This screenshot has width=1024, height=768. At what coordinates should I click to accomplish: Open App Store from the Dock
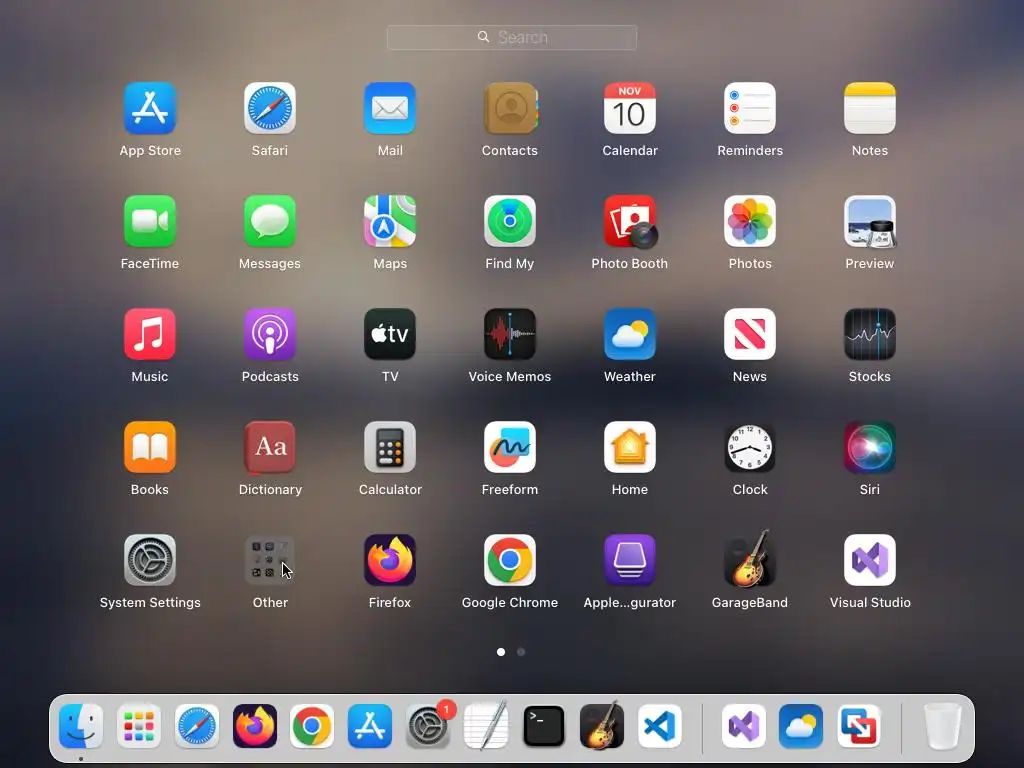pos(370,726)
